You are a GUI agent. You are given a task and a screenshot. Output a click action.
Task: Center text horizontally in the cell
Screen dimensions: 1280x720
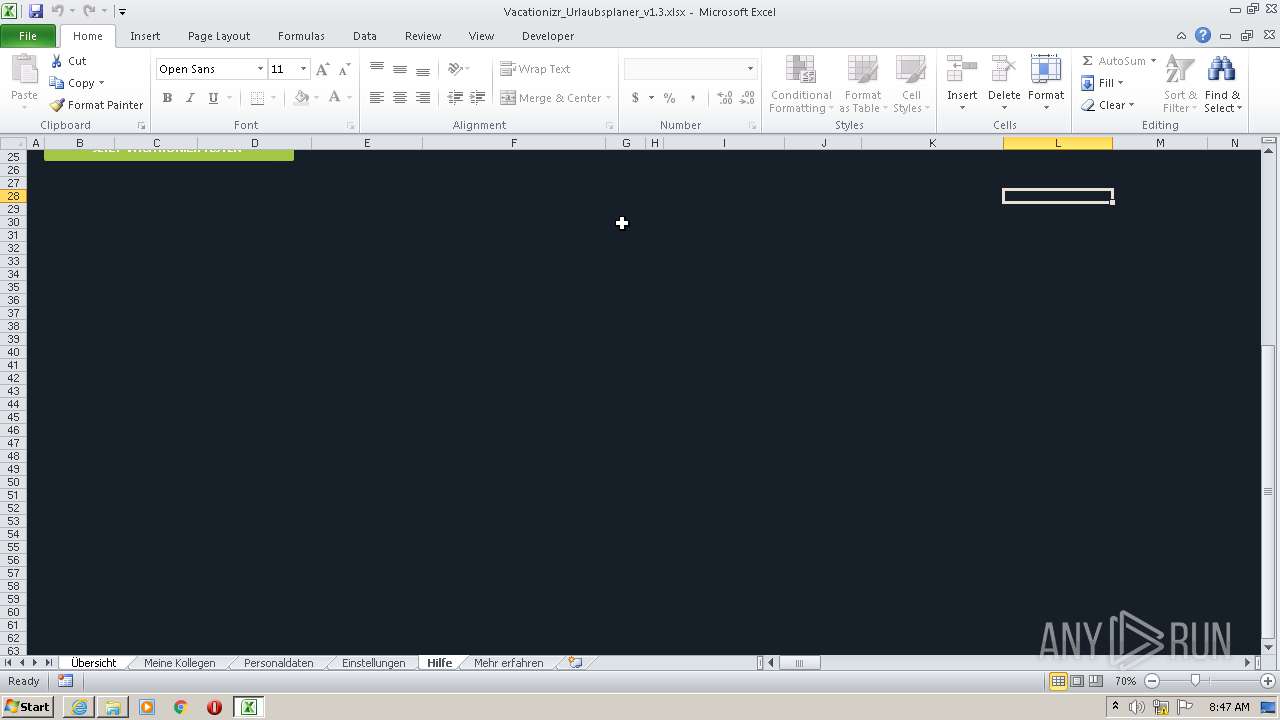[400, 98]
